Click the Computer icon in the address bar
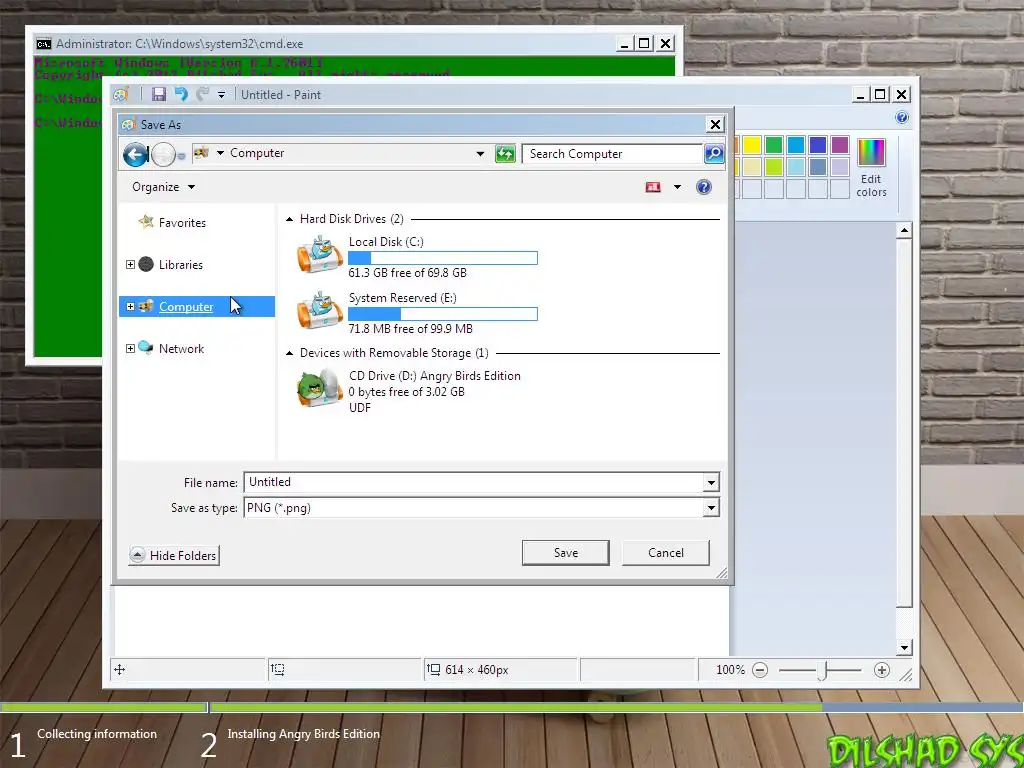Image resolution: width=1024 pixels, height=768 pixels. [x=202, y=153]
